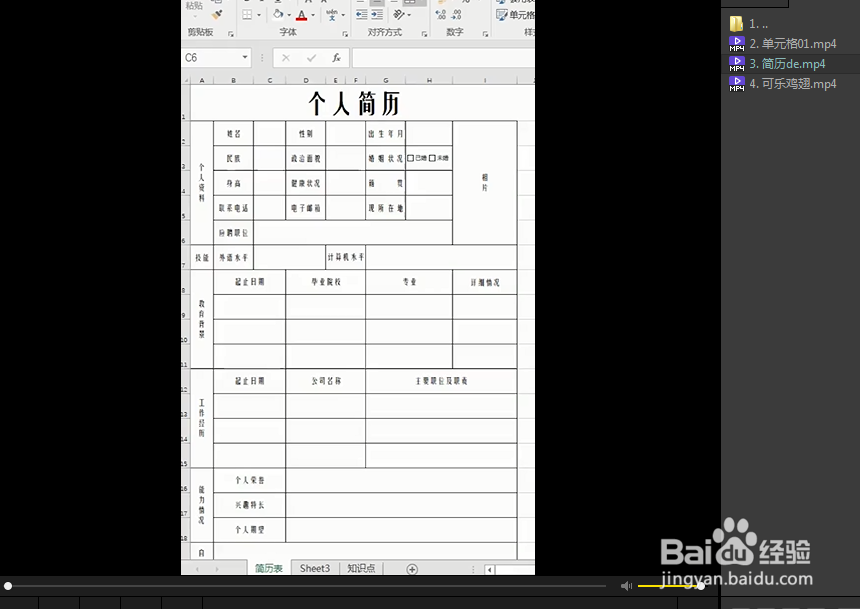Image resolution: width=860 pixels, height=609 pixels.
Task: Click the formula bar confirm checkmark
Action: (x=312, y=58)
